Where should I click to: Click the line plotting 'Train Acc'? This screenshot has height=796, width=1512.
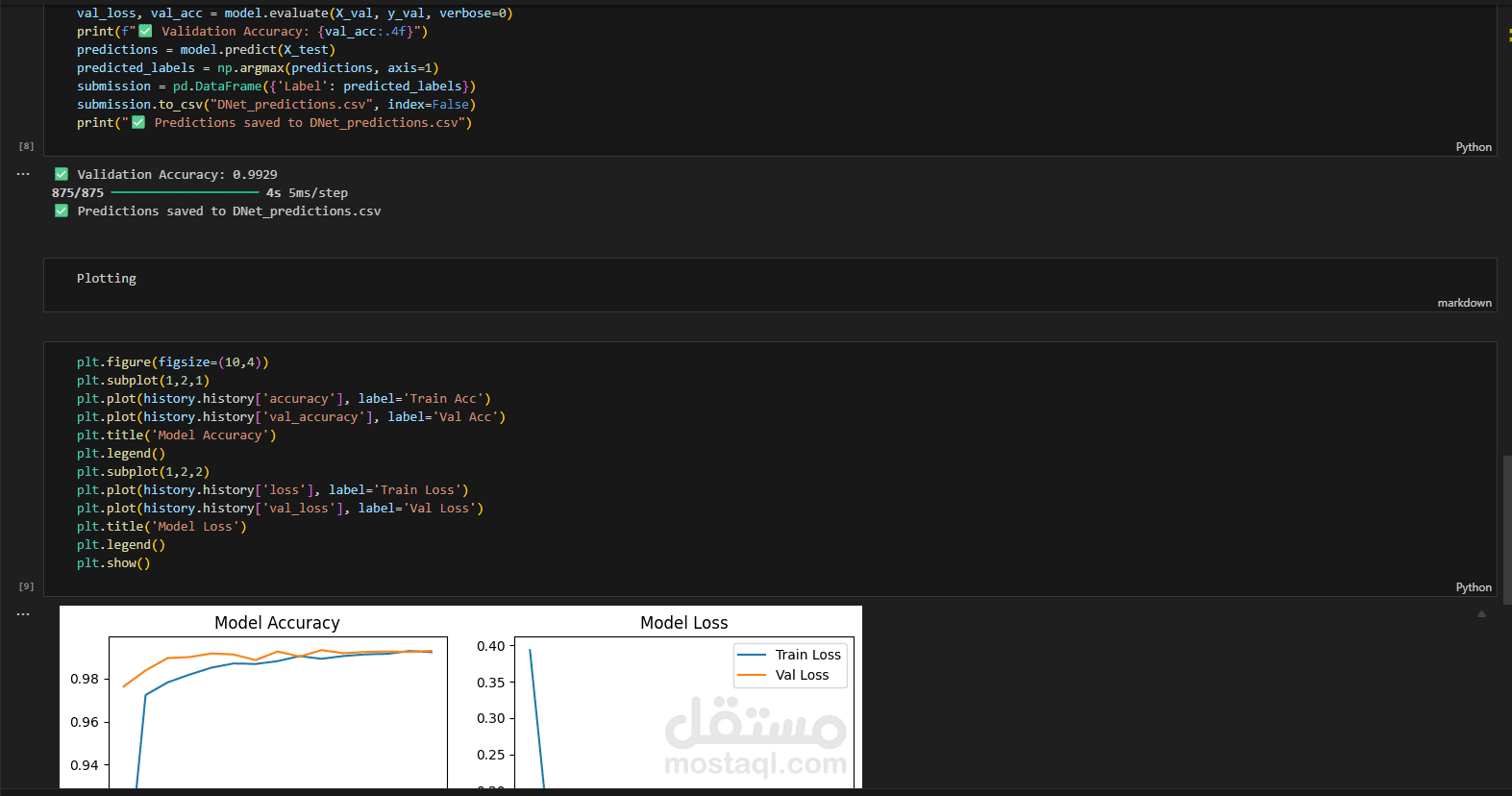click(x=284, y=398)
